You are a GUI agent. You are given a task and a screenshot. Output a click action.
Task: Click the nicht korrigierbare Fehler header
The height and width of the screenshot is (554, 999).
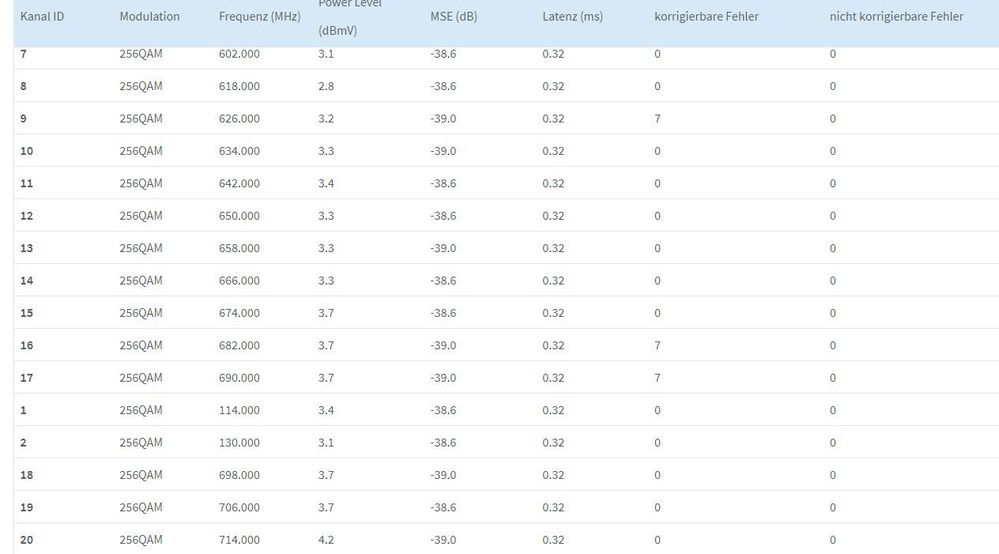(896, 17)
